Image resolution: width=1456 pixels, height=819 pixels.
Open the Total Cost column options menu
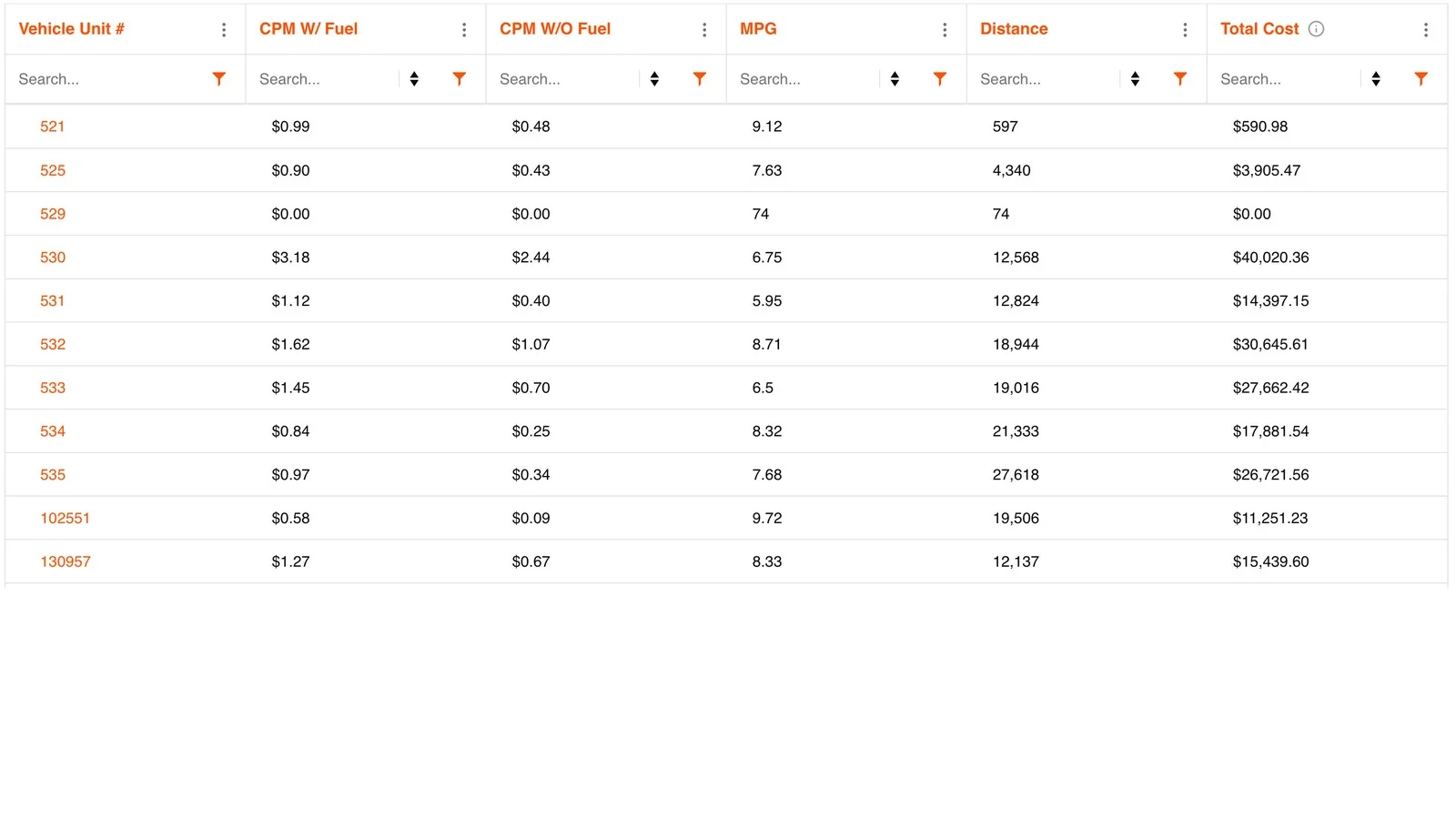(x=1426, y=30)
